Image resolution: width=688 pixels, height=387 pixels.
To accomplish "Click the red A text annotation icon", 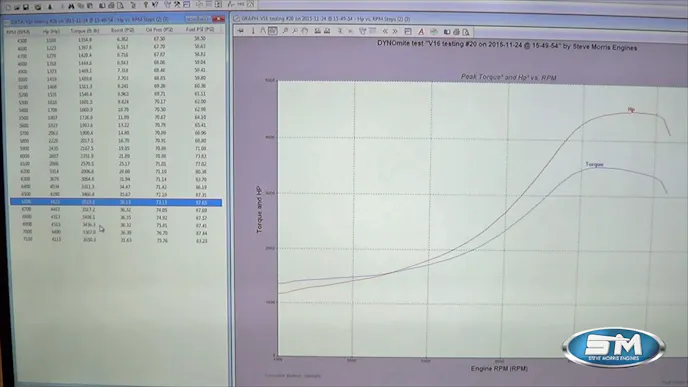I will (x=421, y=32).
